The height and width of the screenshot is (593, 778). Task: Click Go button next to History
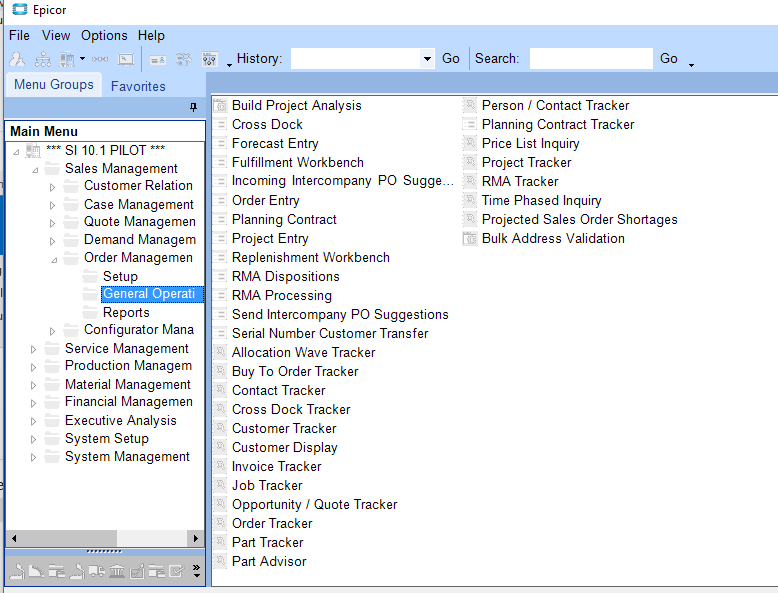pos(451,59)
